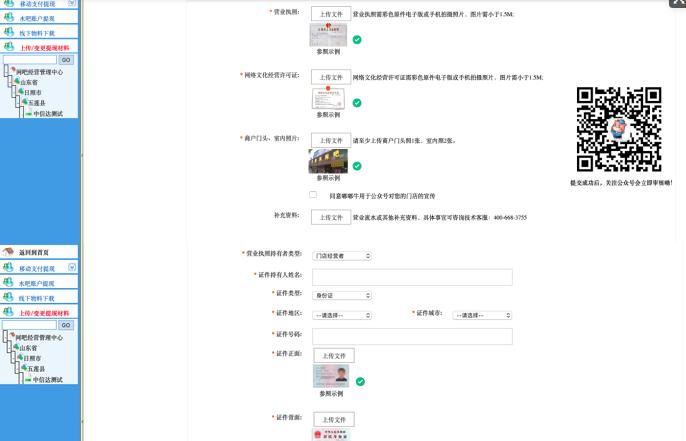Viewport: 686px width, 441px height.
Task: Click the icon beside 线下物料下载 in the lower sidebar panel
Action: [x=8, y=297]
